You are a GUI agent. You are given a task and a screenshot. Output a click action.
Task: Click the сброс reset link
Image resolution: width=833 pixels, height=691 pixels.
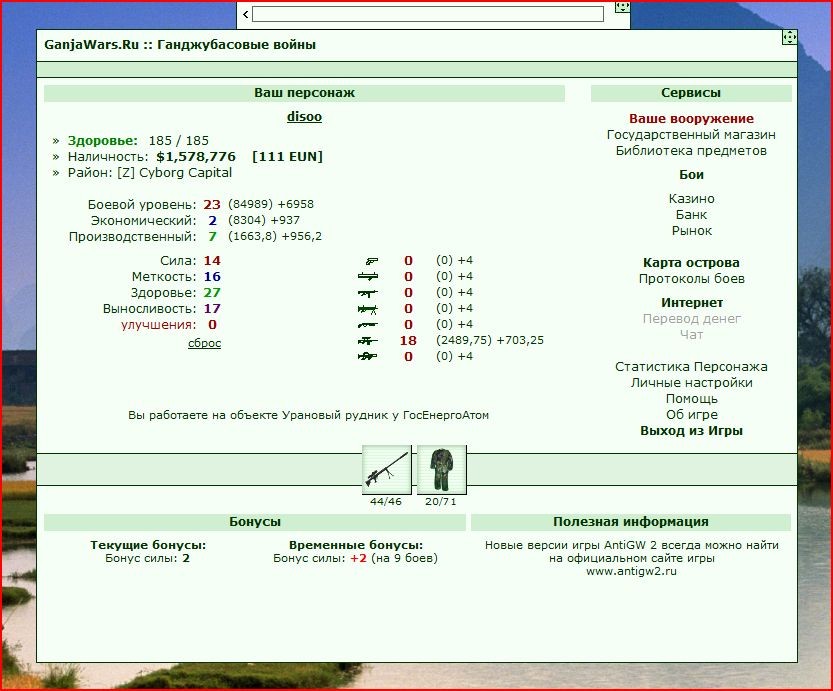pyautogui.click(x=205, y=343)
